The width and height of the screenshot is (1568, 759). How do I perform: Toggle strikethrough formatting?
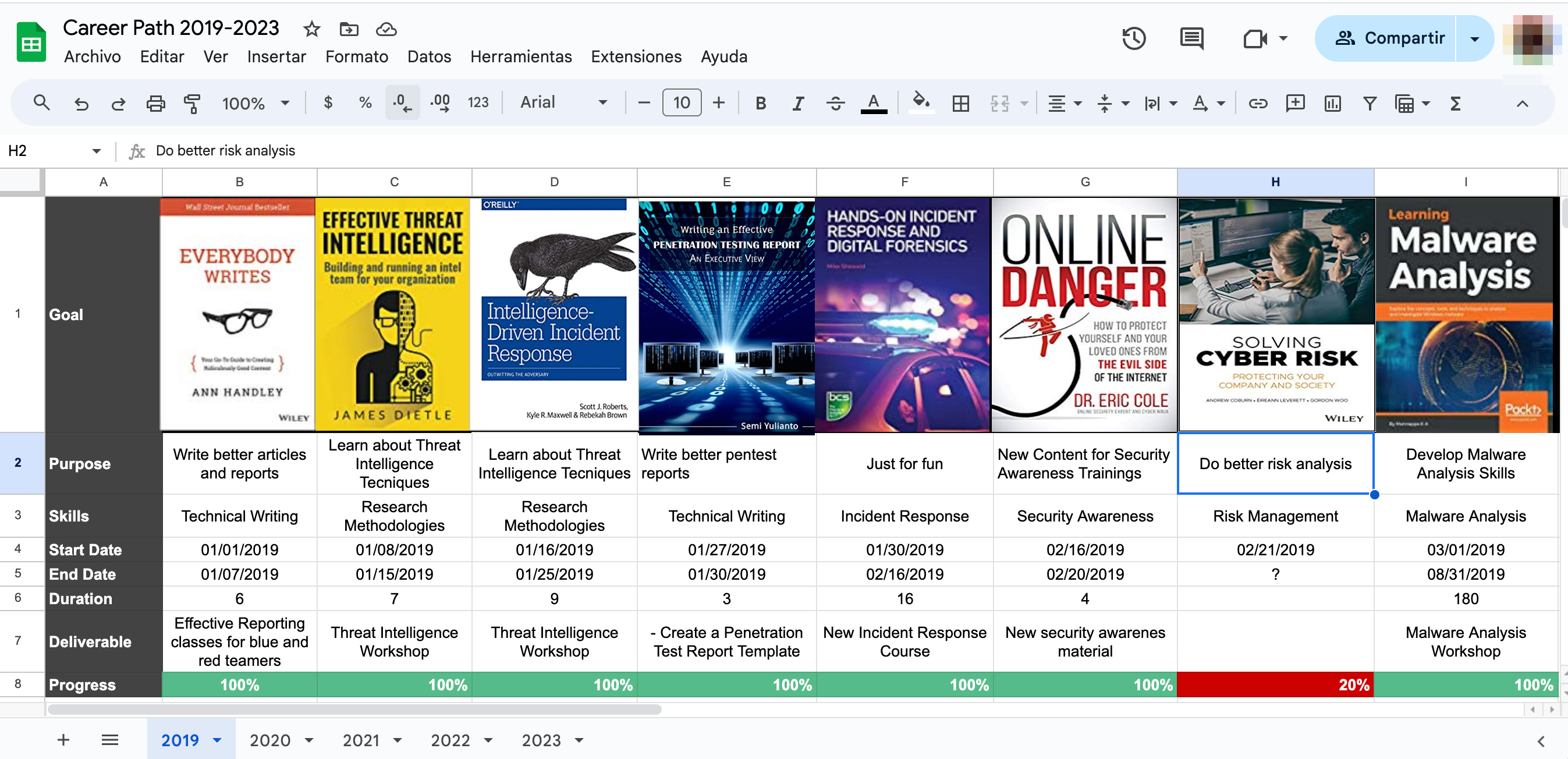[835, 104]
